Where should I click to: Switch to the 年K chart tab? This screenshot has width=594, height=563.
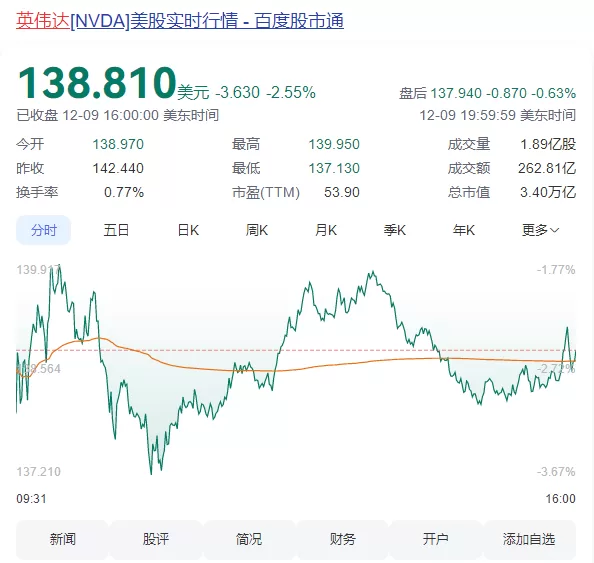tap(464, 230)
